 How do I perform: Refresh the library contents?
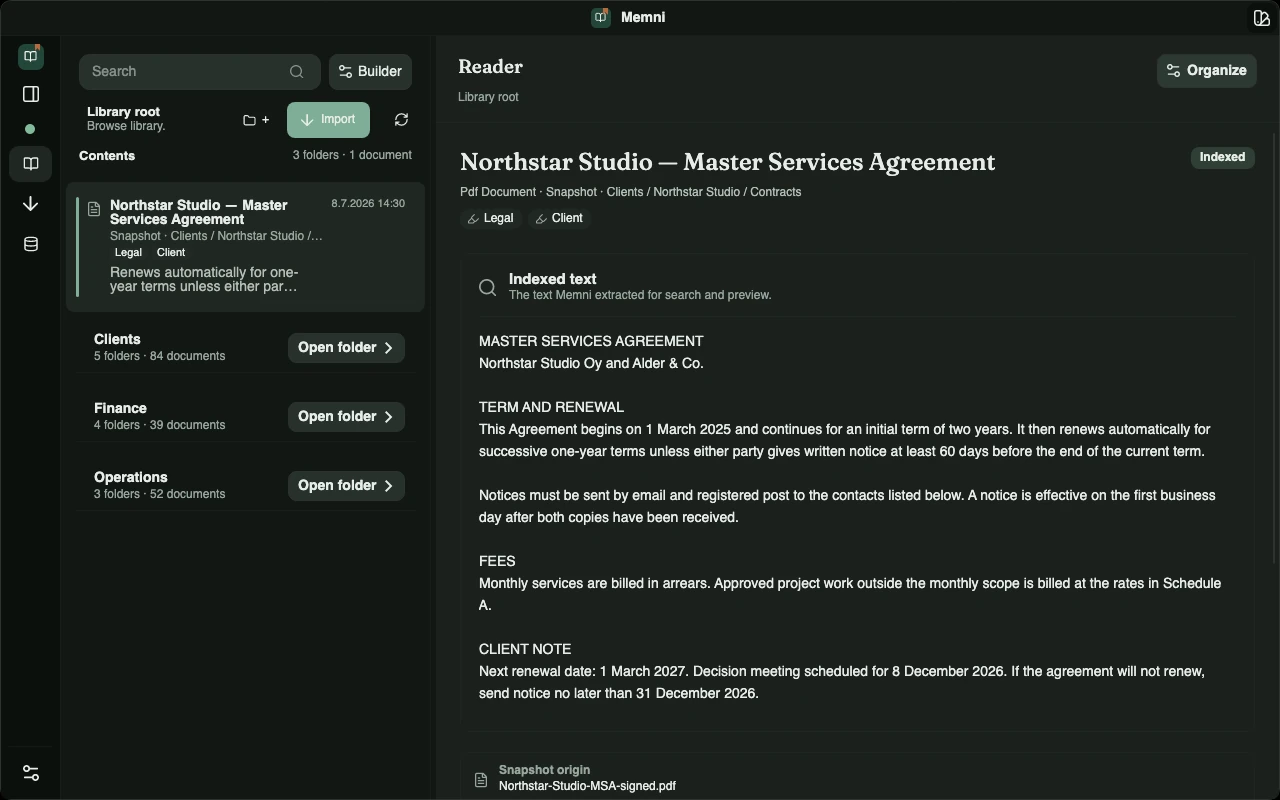(401, 120)
